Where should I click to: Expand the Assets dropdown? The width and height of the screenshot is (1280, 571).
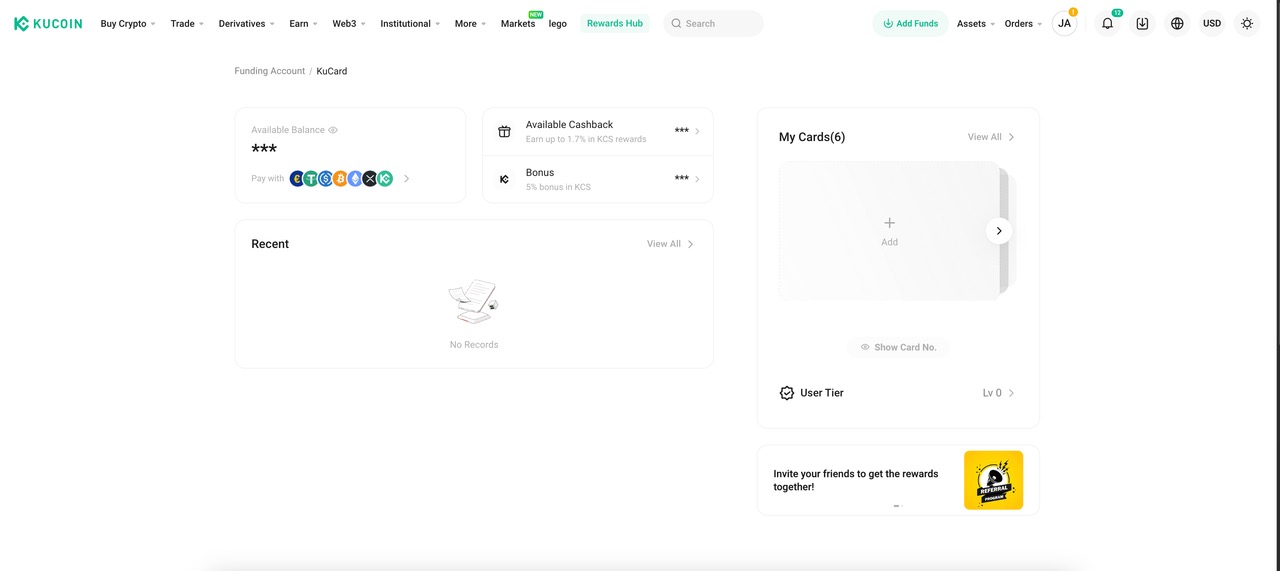(x=975, y=23)
